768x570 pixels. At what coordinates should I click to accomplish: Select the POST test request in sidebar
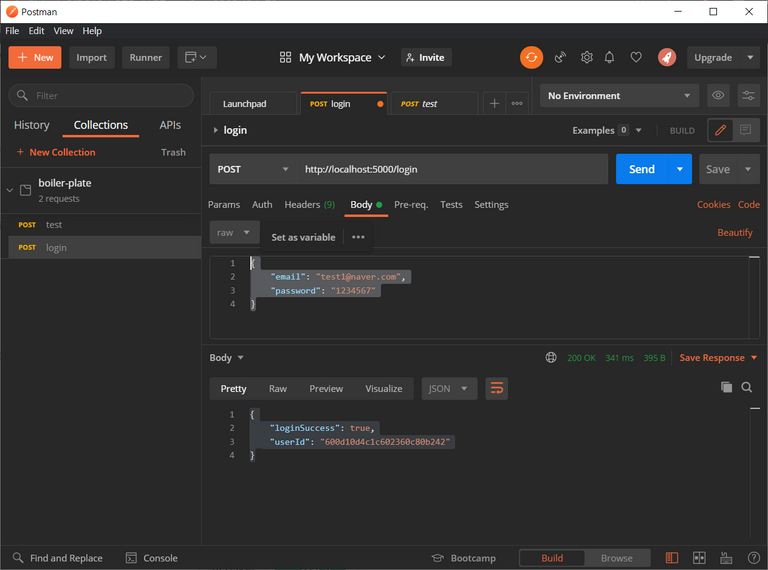pyautogui.click(x=101, y=225)
